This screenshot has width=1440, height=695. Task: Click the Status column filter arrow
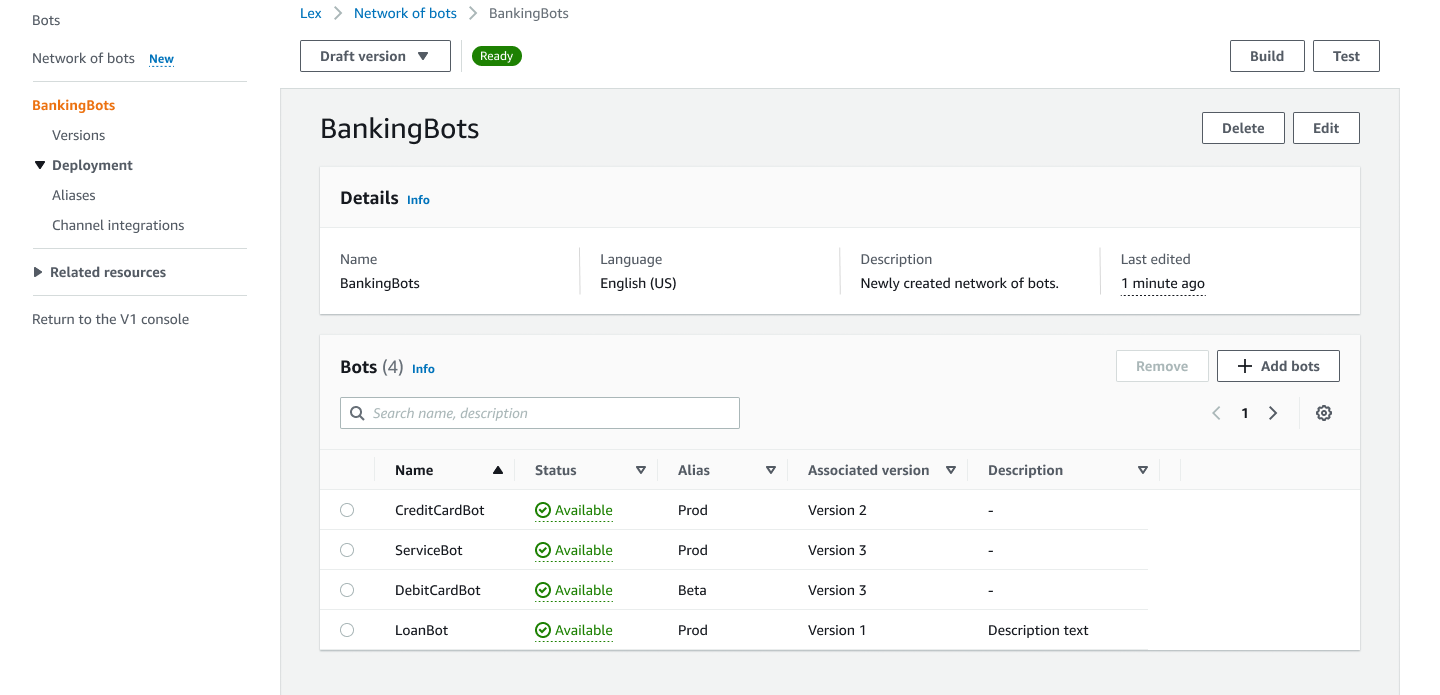tap(641, 470)
